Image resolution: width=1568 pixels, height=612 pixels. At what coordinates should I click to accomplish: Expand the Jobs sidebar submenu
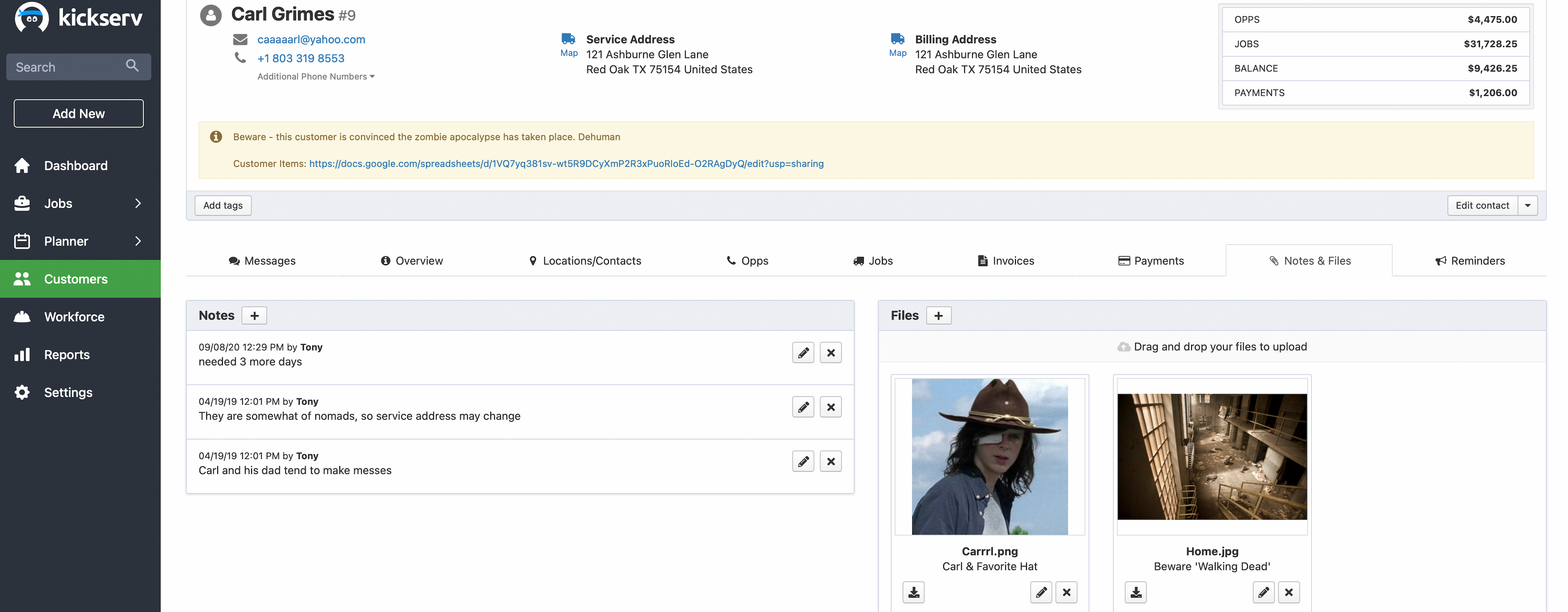pos(138,204)
